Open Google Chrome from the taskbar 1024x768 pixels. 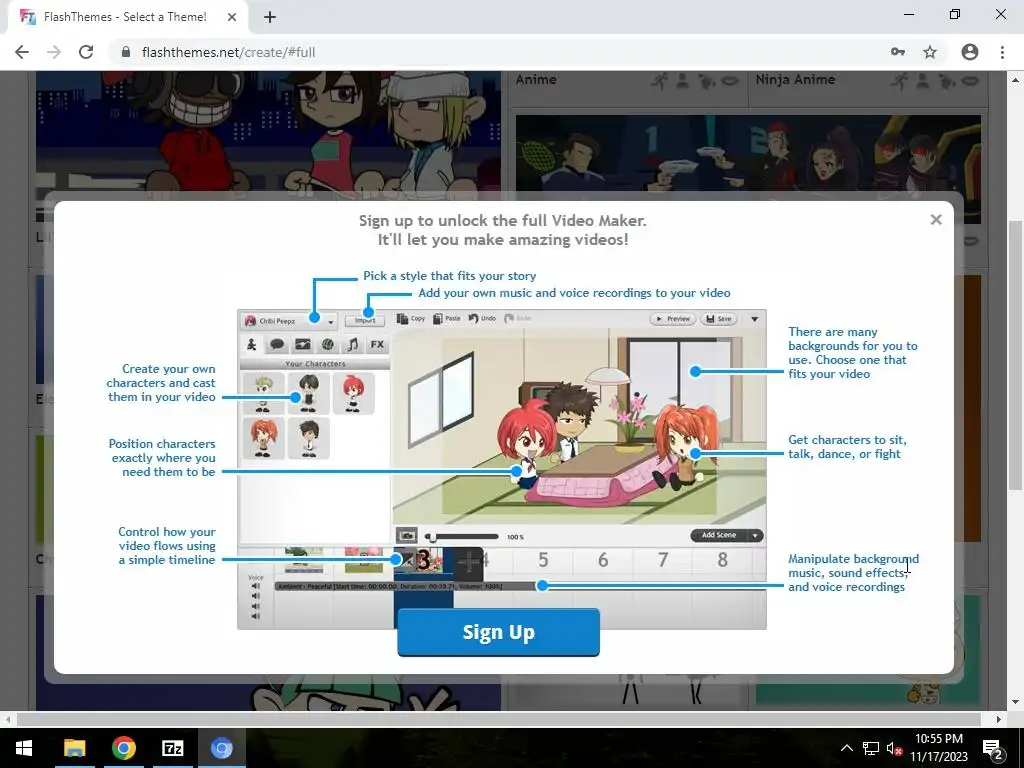123,748
